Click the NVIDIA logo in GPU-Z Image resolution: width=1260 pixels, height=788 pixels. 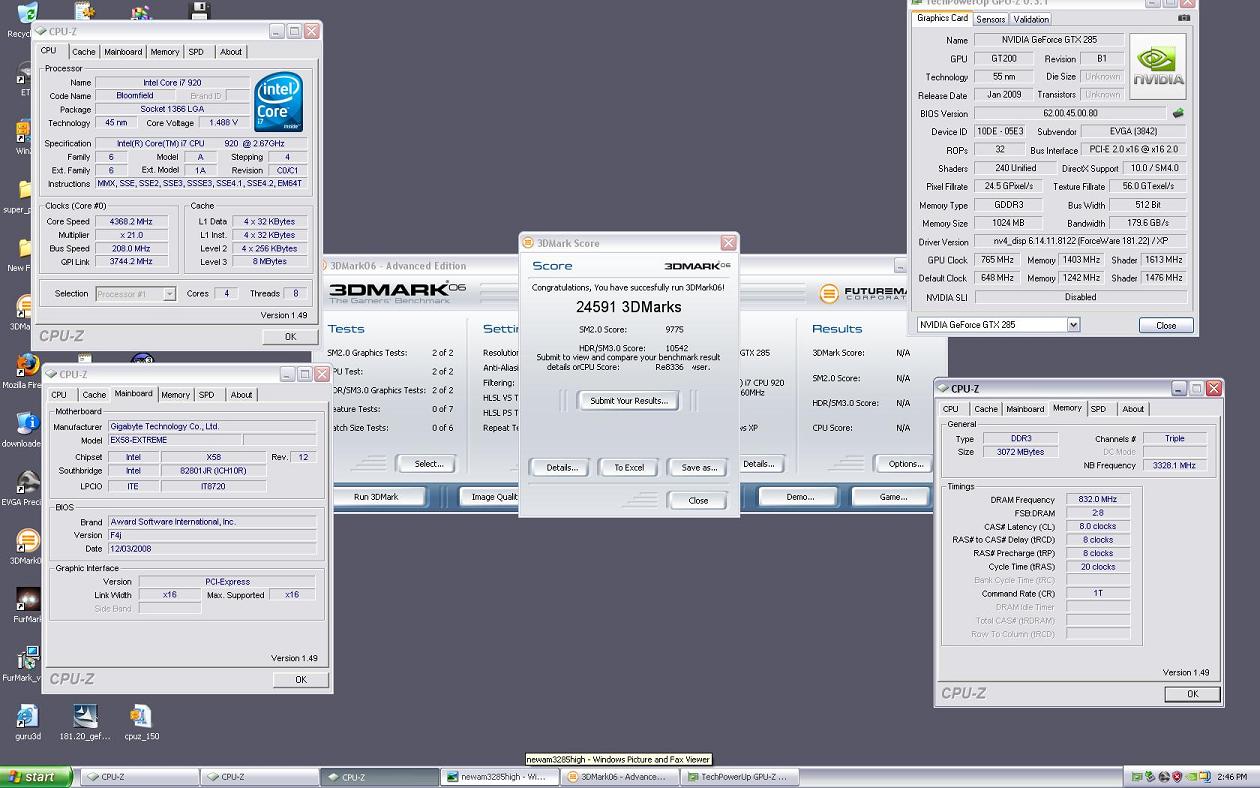[1157, 67]
